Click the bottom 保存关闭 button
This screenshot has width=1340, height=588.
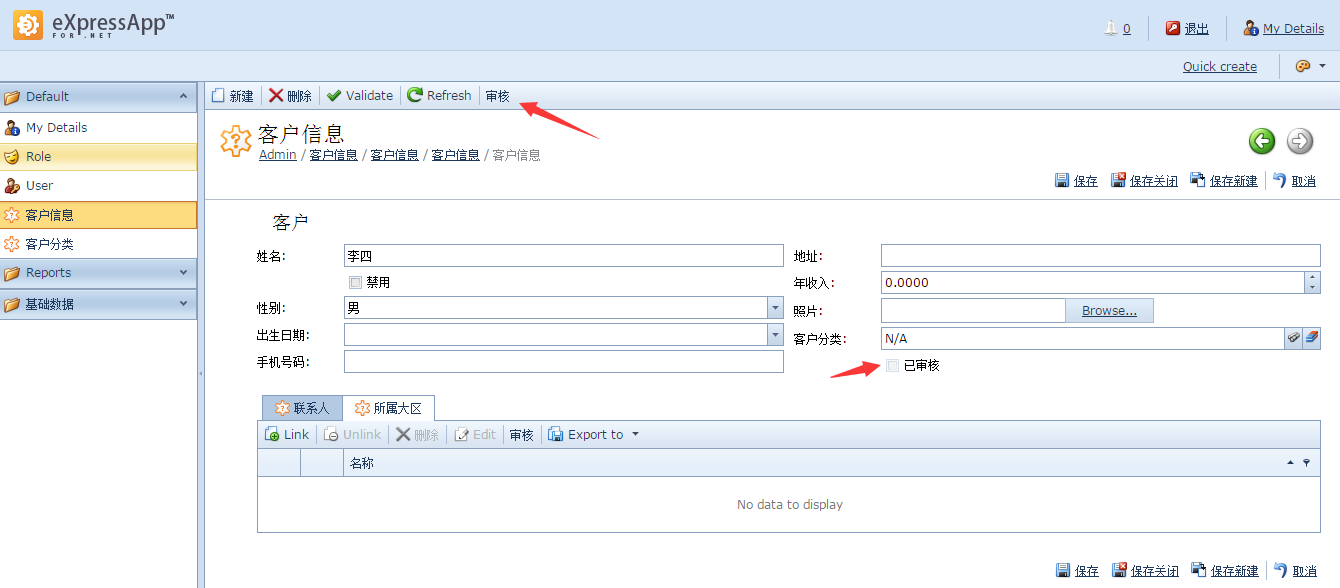(1145, 571)
